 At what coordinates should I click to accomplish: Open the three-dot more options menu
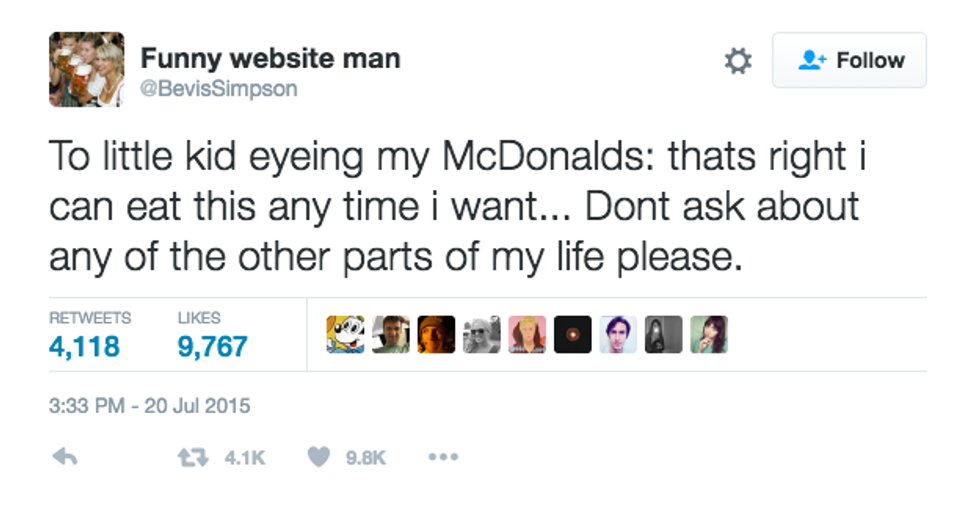click(442, 457)
